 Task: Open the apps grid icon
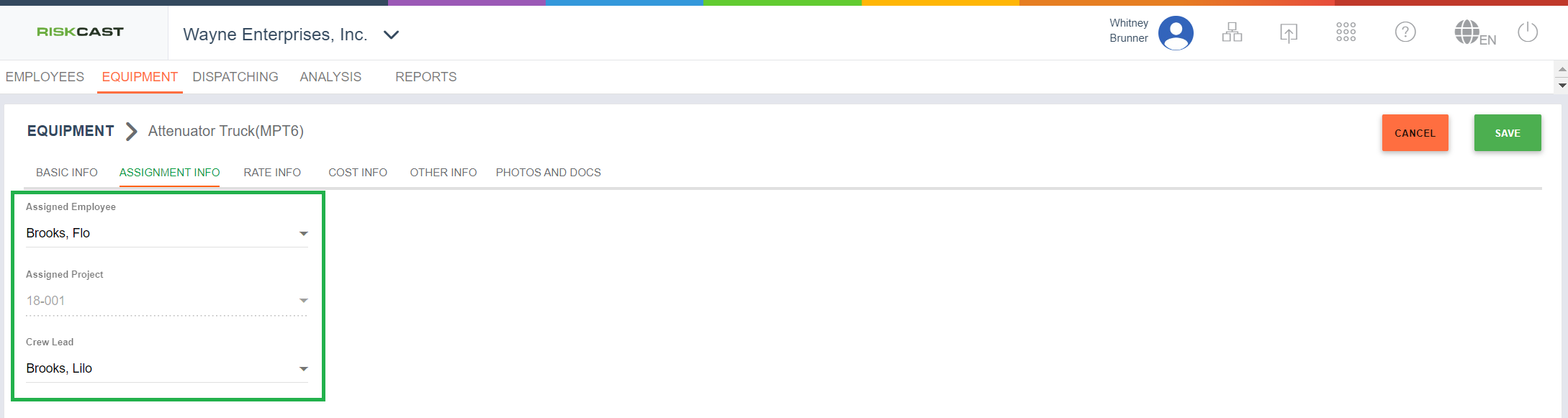click(1346, 32)
